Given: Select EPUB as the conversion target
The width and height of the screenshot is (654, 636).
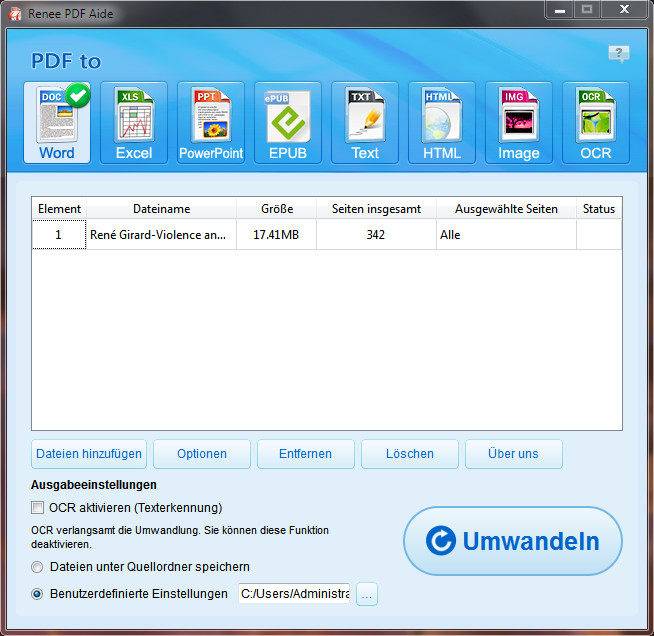Looking at the screenshot, I should coord(288,122).
